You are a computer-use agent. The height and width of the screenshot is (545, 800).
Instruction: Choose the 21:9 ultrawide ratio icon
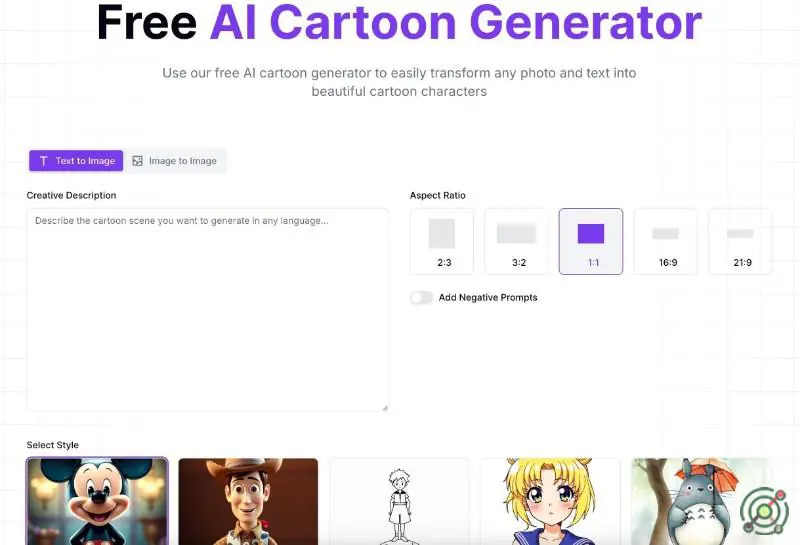coord(740,234)
